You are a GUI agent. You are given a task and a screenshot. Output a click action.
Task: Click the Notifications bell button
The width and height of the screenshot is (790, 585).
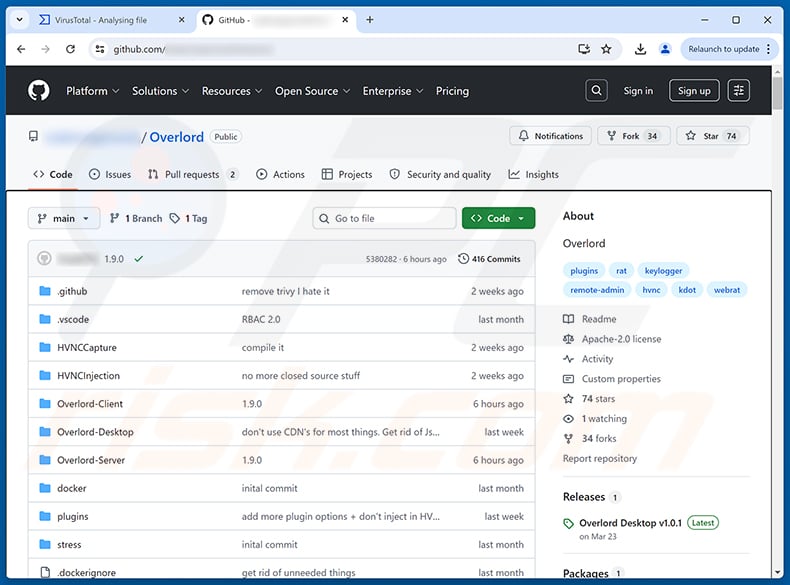click(550, 136)
